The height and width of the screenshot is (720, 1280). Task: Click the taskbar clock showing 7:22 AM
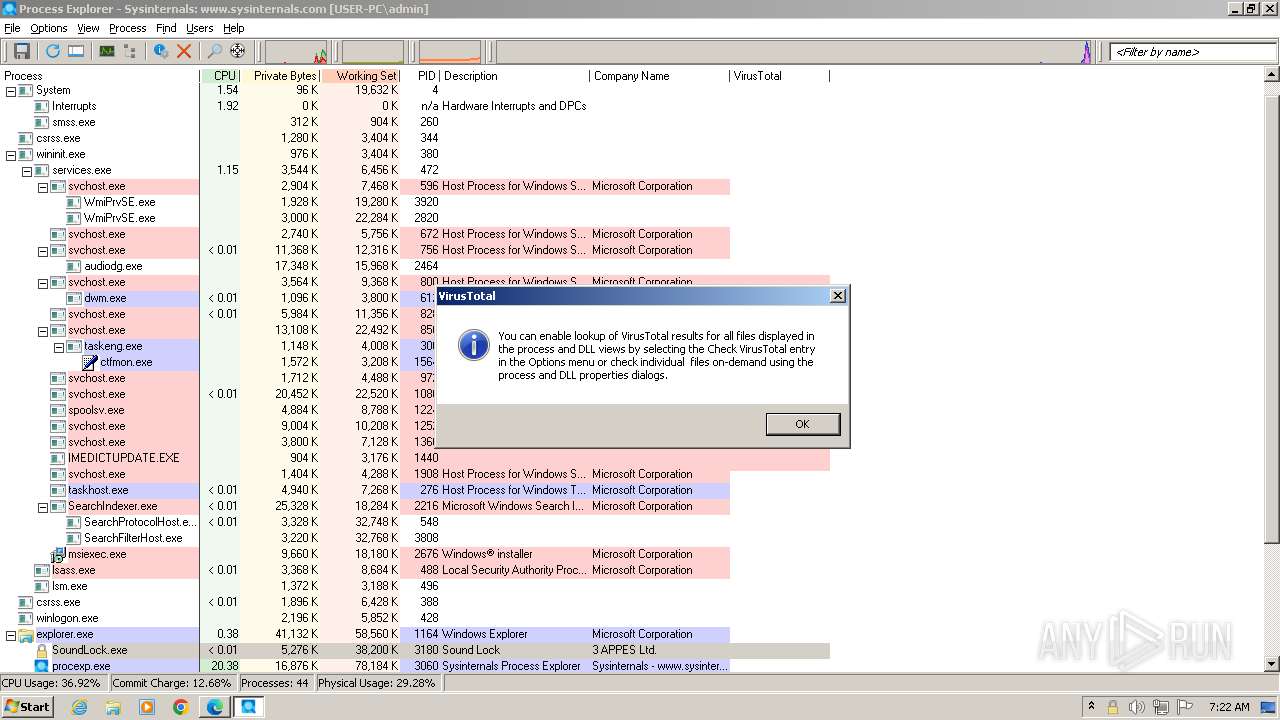pos(1229,707)
